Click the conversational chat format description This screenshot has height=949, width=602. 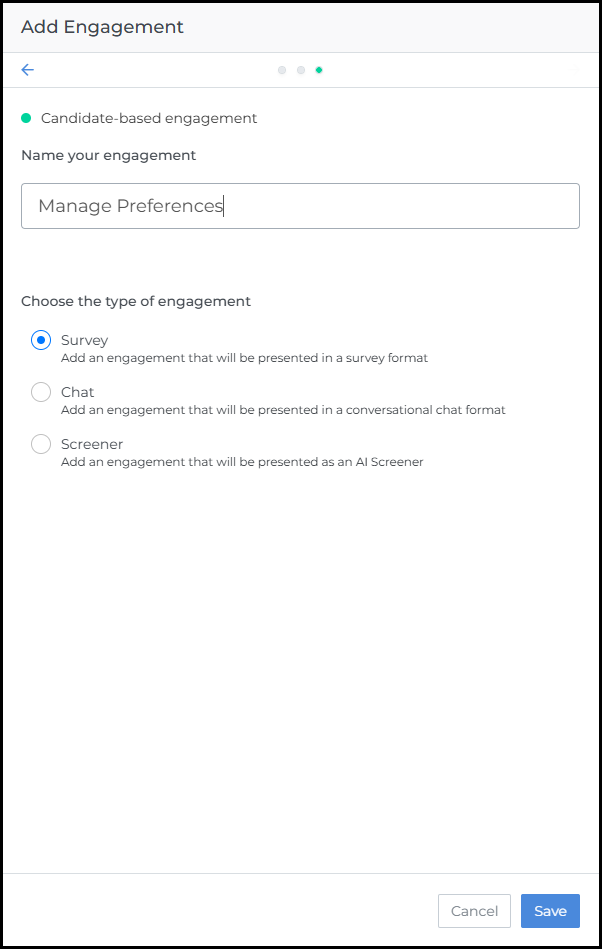click(283, 410)
